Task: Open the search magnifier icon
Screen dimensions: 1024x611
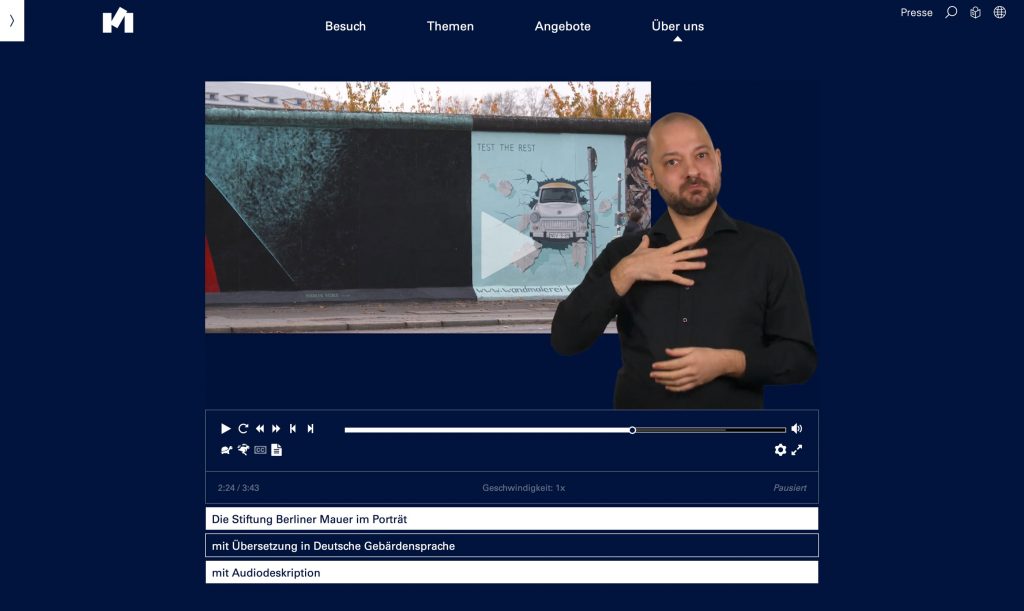Action: (x=952, y=12)
